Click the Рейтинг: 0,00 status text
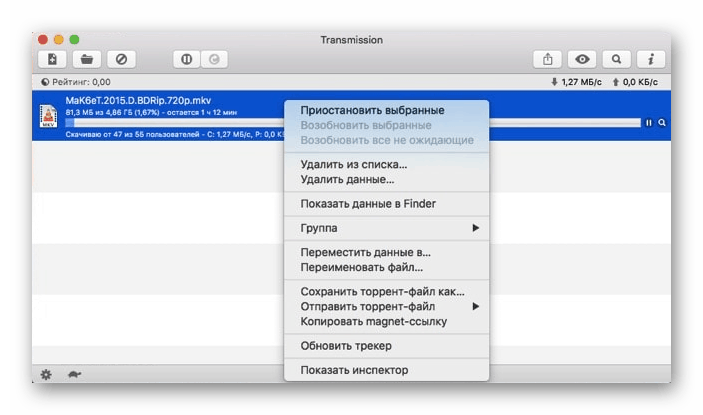703x415 pixels. coord(81,82)
